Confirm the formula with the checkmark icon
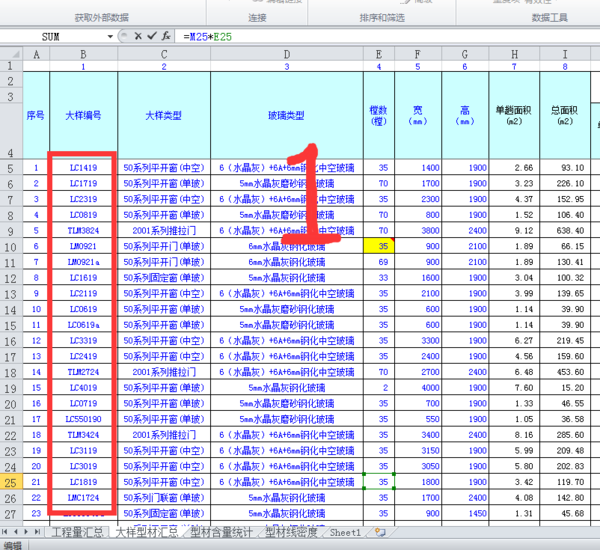600x550 pixels. [x=152, y=36]
